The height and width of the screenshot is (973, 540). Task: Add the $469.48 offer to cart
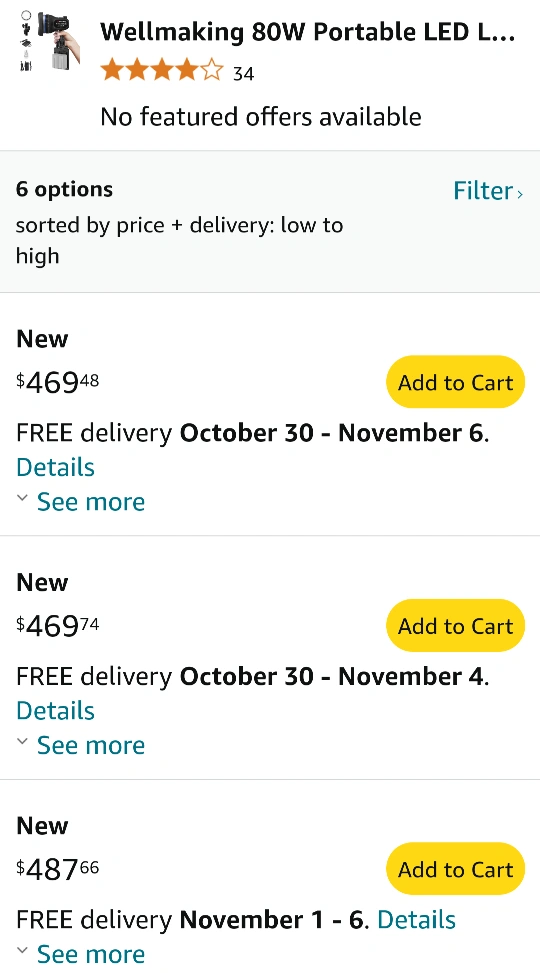coord(456,382)
